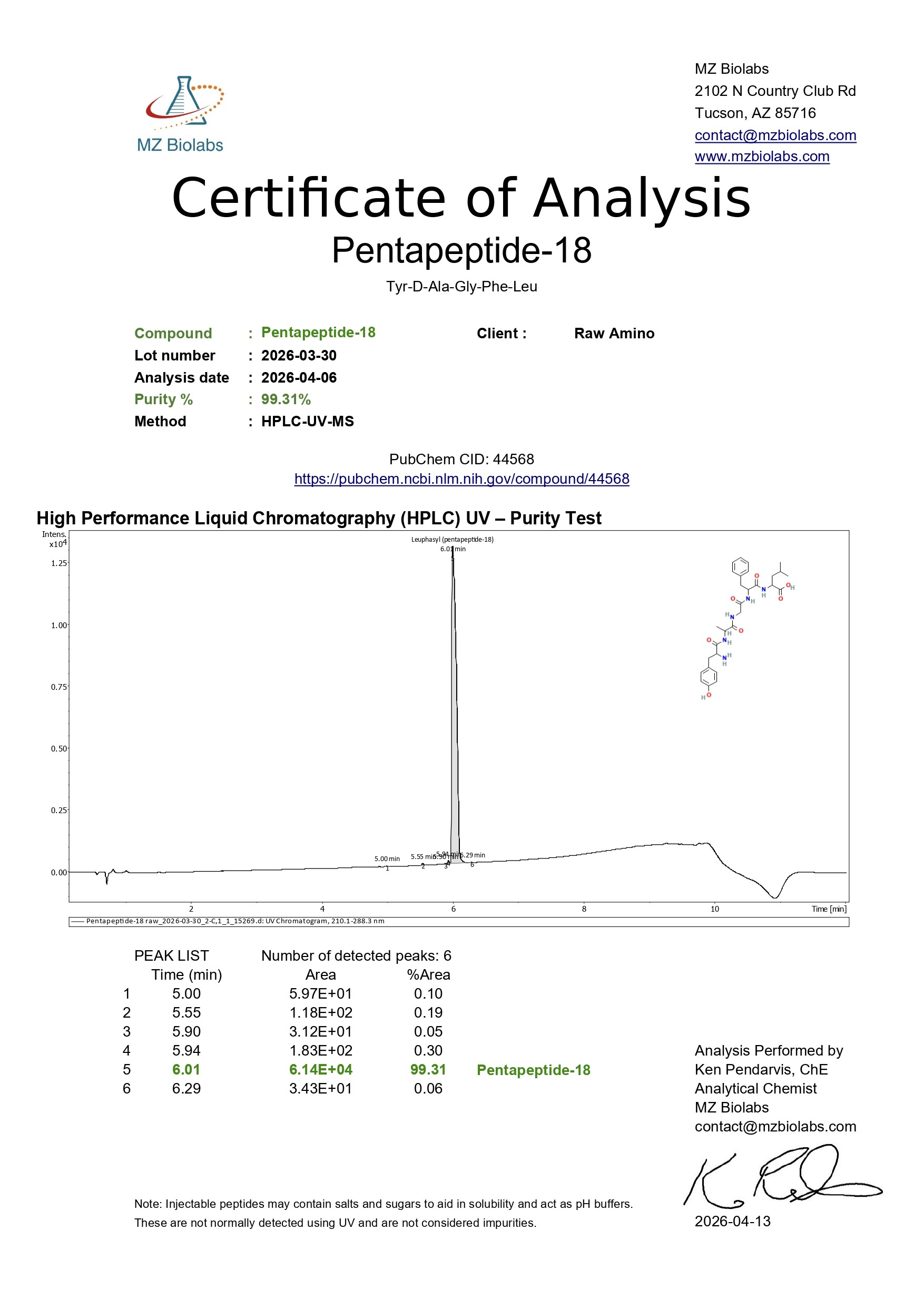This screenshot has width=924, height=1308.
Task: Click the Number of detected peaks: 6 text
Action: pos(357,955)
